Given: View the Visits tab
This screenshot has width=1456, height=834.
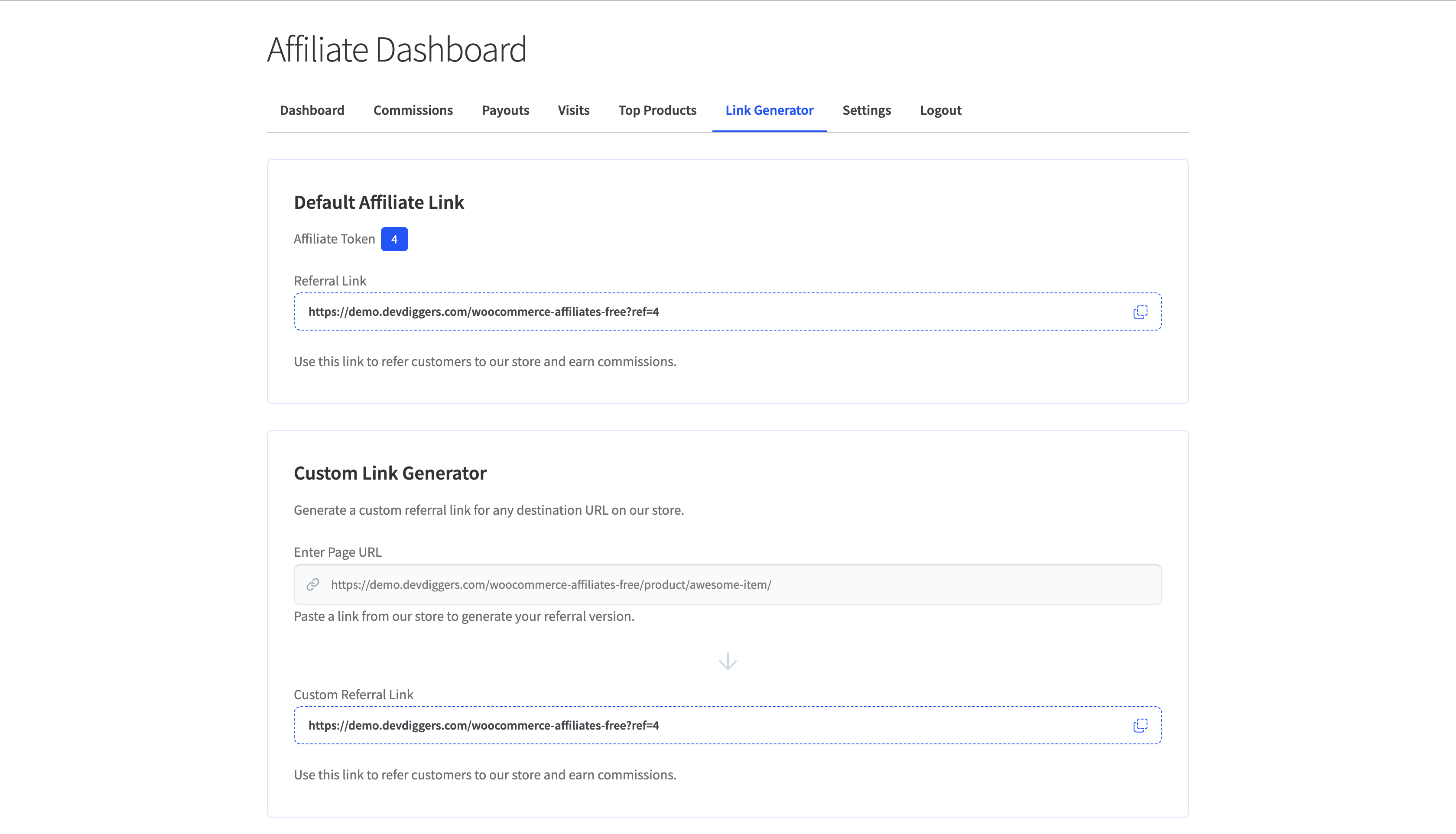Looking at the screenshot, I should [x=573, y=110].
